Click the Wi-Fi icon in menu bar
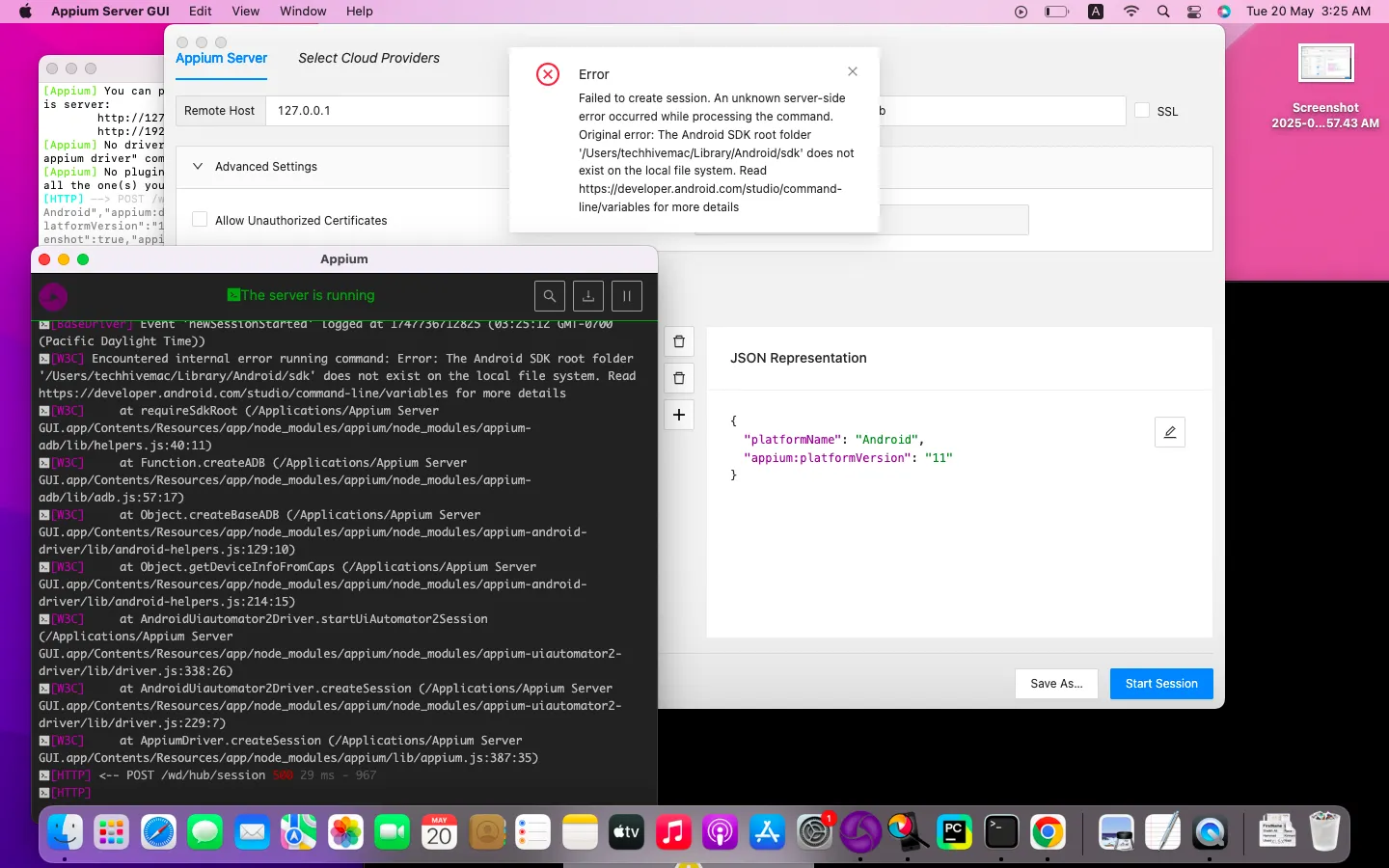The width and height of the screenshot is (1389, 868). coord(1131,12)
